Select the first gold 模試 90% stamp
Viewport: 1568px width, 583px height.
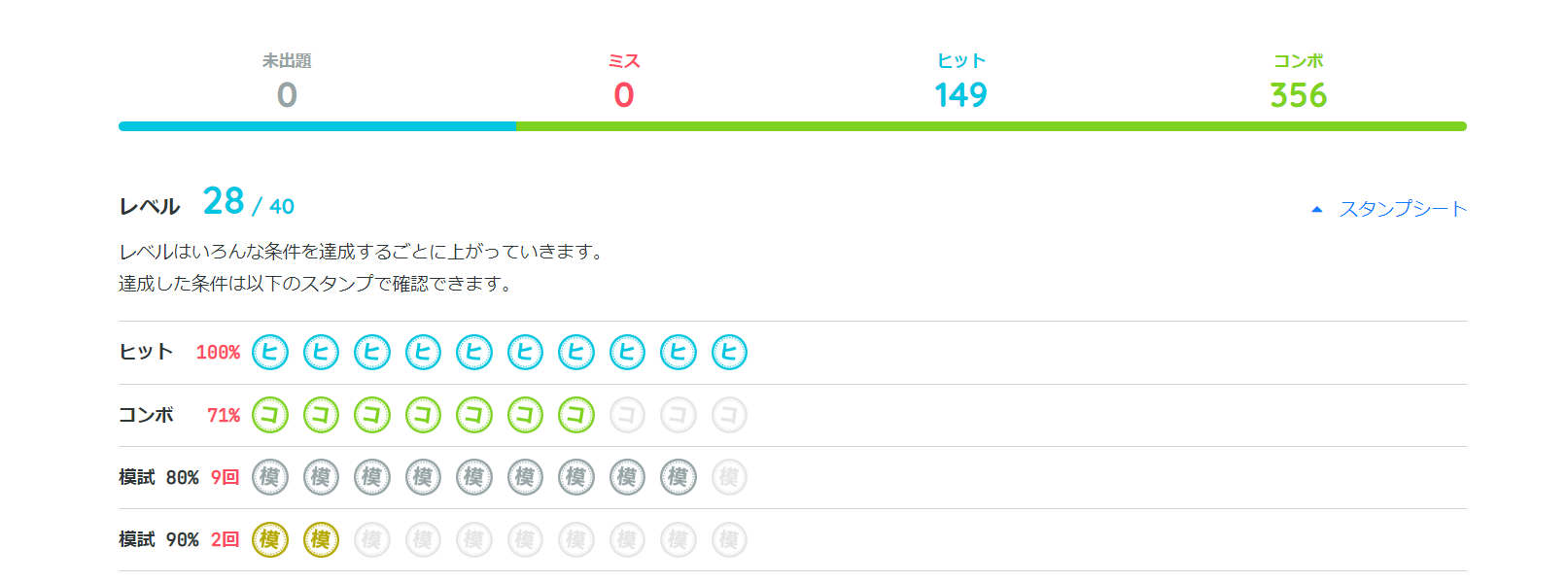pyautogui.click(x=271, y=539)
